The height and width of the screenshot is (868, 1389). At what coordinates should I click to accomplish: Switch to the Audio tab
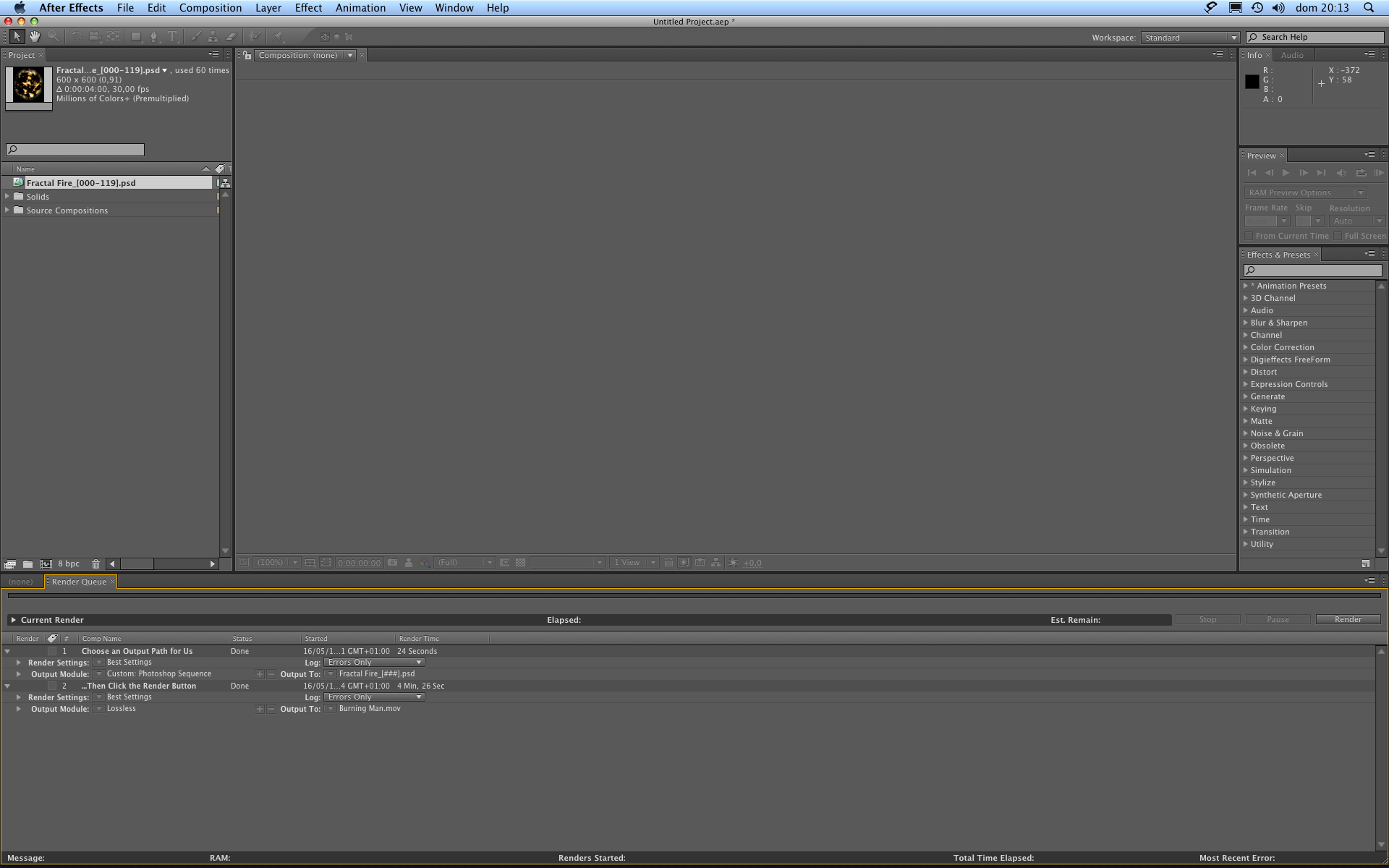pyautogui.click(x=1292, y=55)
